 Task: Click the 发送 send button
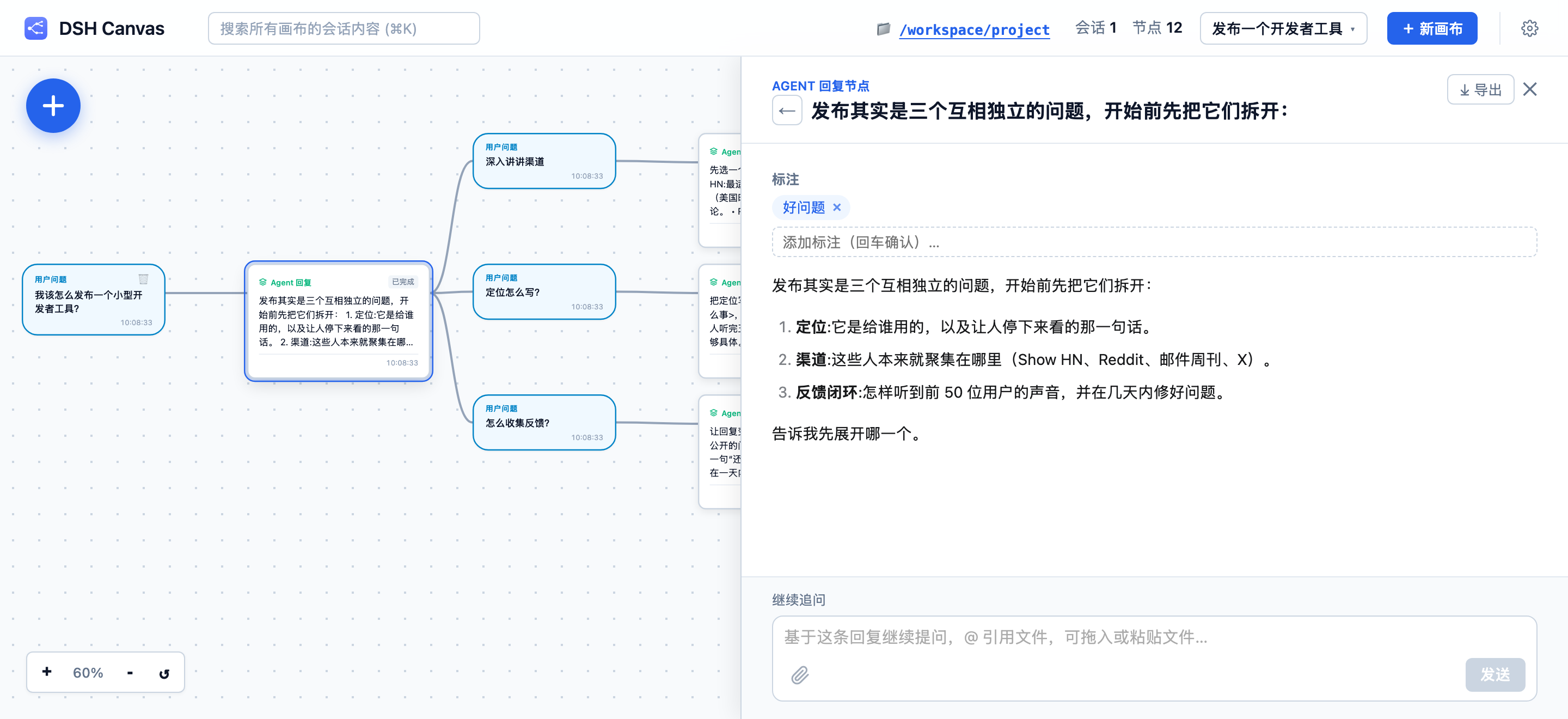(x=1495, y=674)
